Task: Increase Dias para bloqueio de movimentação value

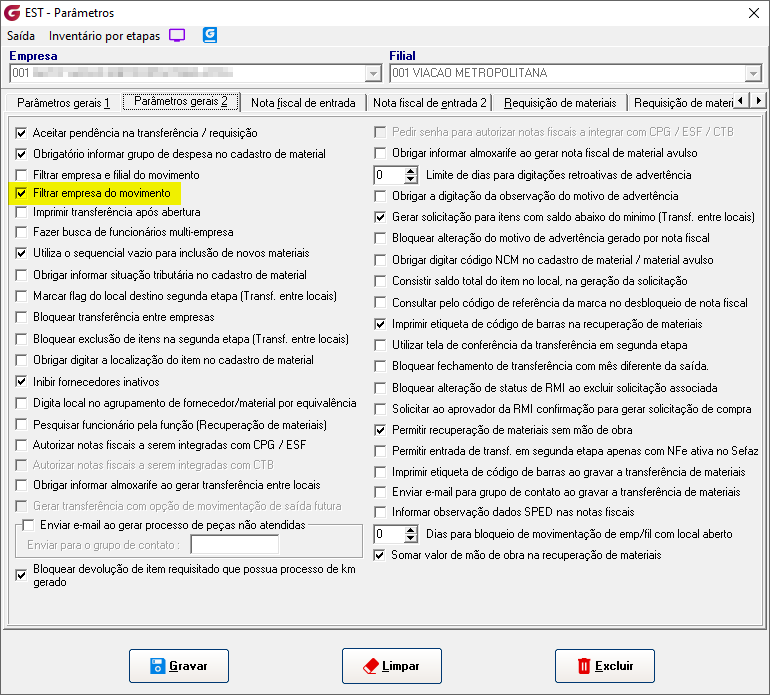Action: (411, 529)
